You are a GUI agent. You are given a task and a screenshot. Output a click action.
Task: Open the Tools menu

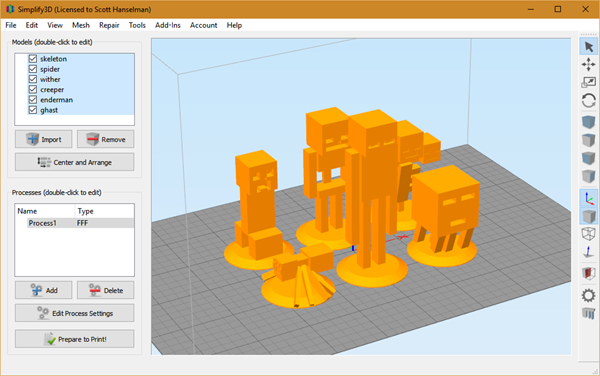137,25
